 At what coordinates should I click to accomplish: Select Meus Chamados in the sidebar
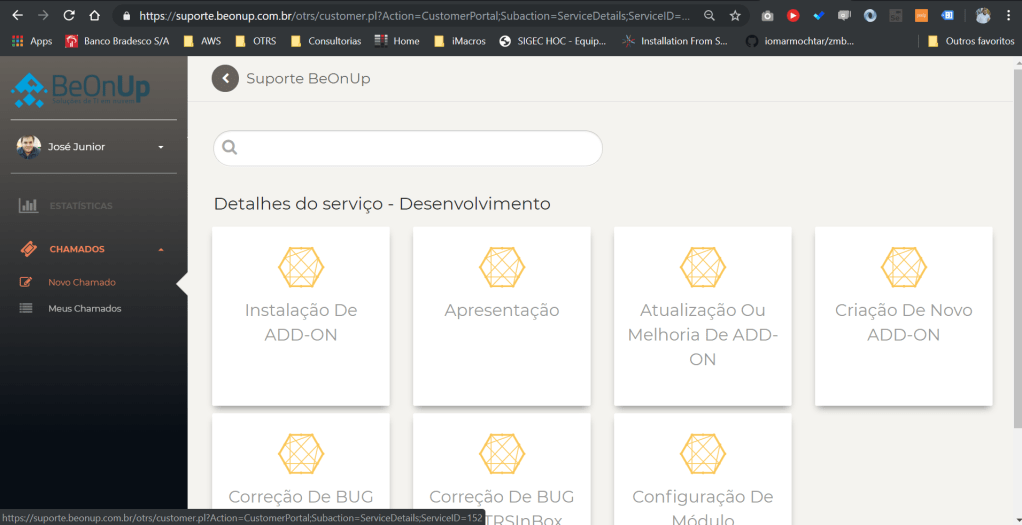click(85, 308)
